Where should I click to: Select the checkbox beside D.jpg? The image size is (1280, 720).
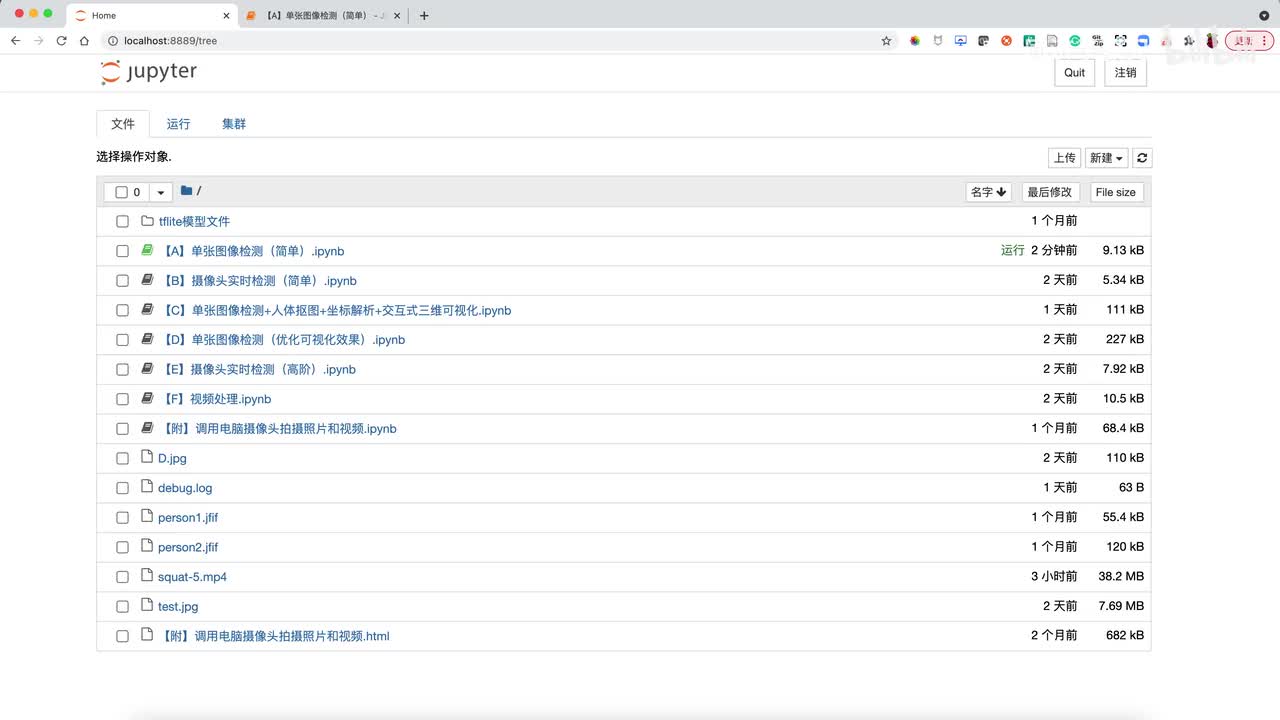coord(122,458)
